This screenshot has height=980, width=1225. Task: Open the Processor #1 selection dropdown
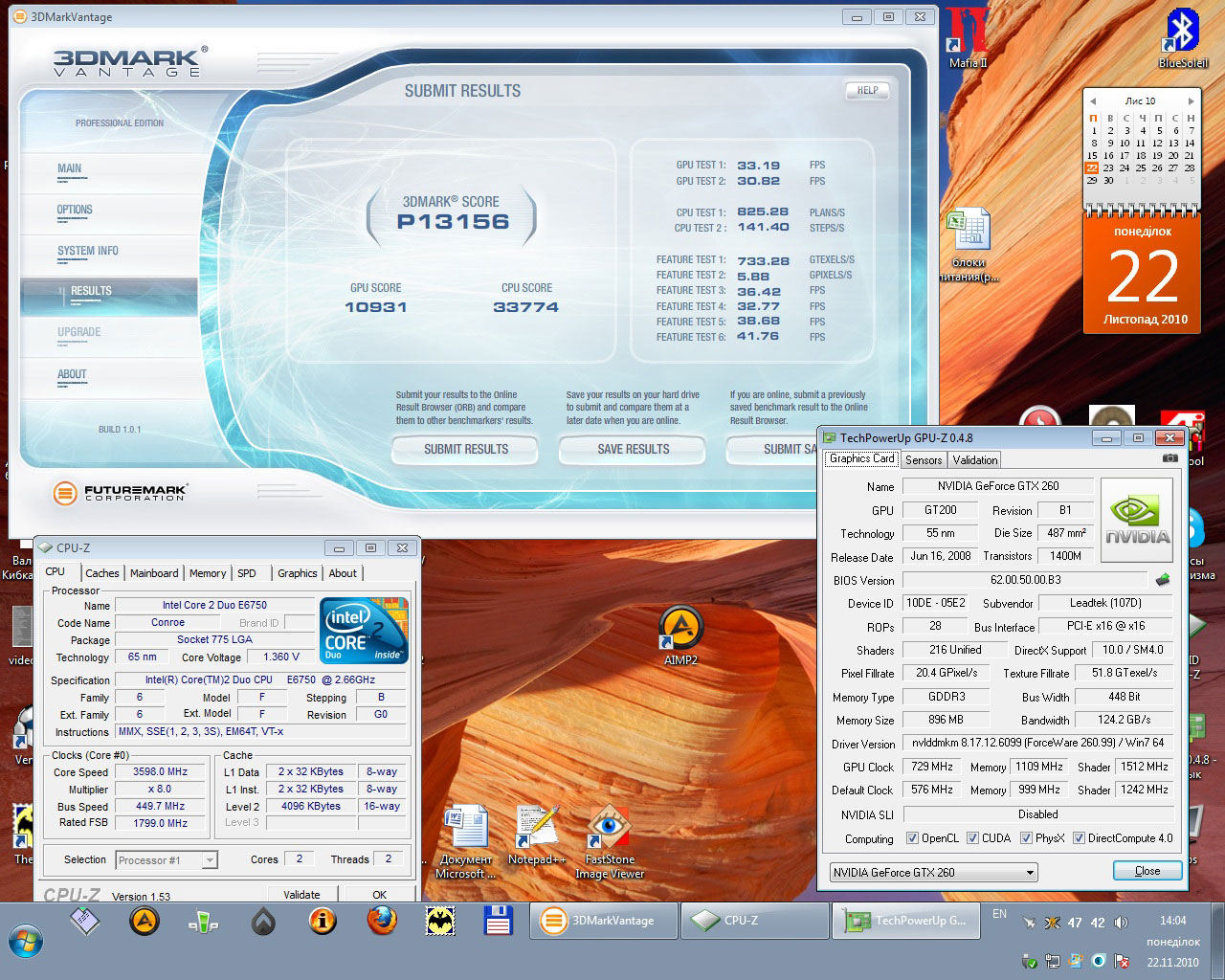[x=167, y=860]
